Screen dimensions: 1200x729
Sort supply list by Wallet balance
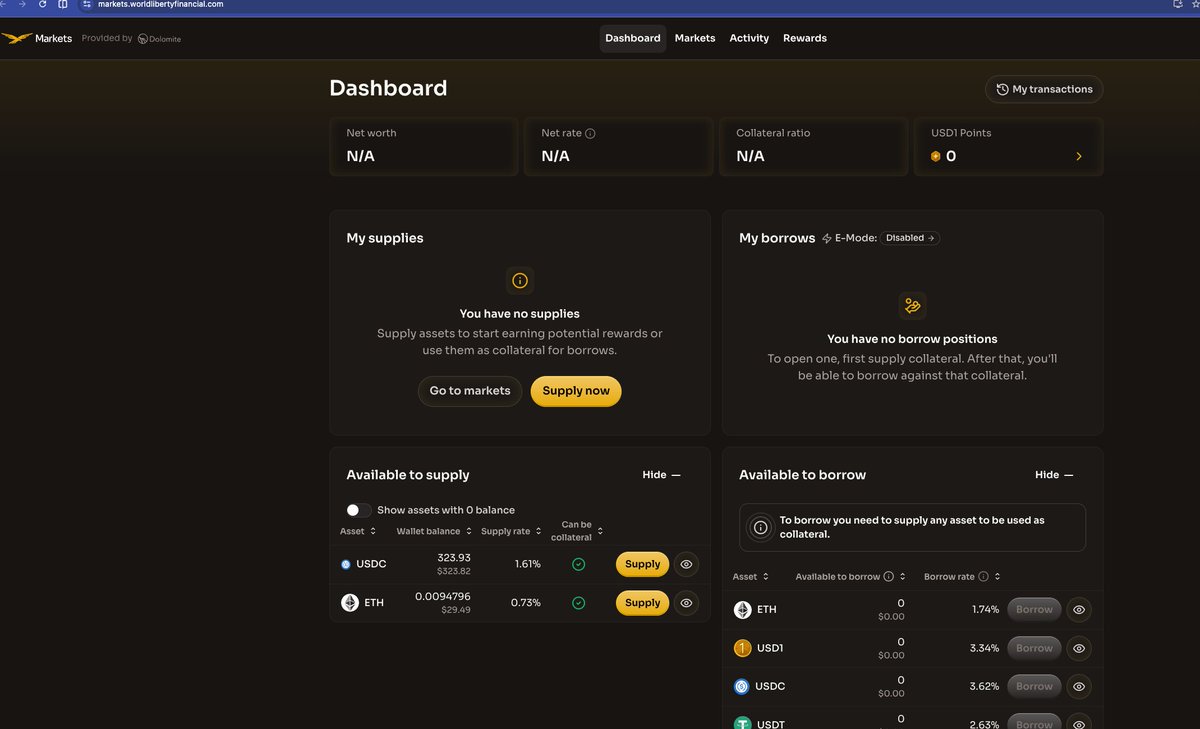(433, 531)
